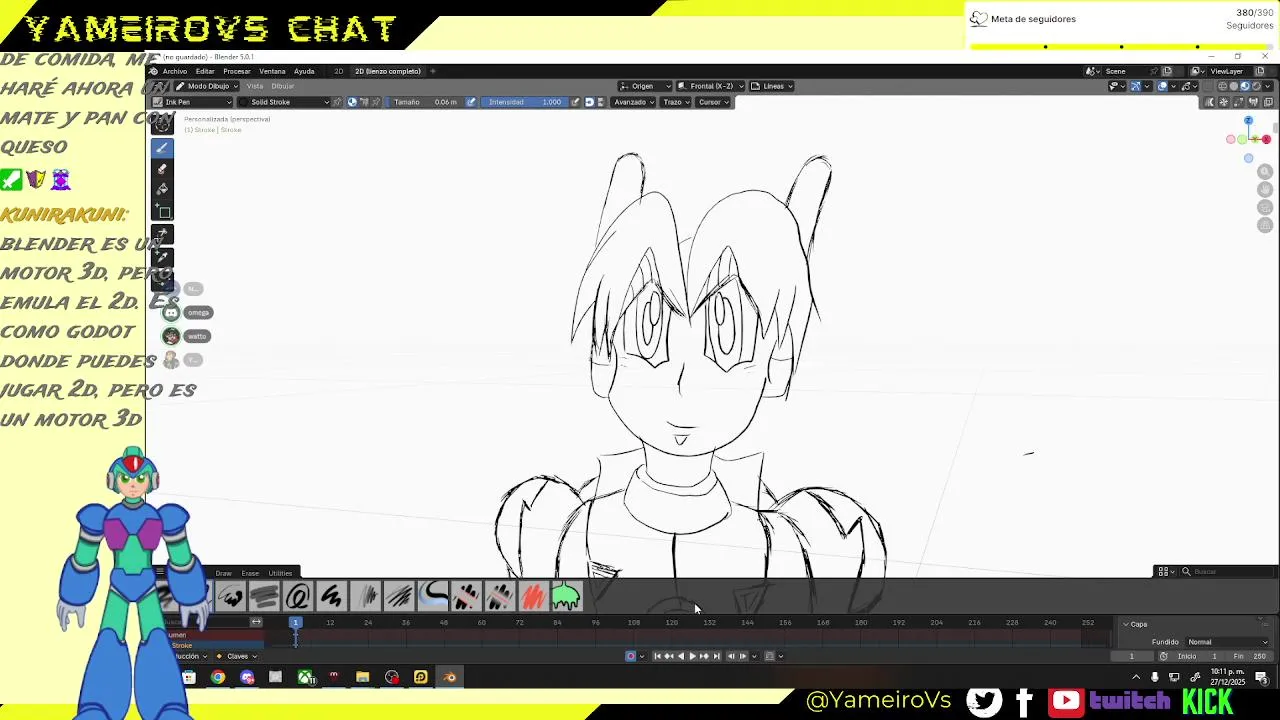Switch to material preview shading
The image size is (1280, 720).
(x=1245, y=86)
